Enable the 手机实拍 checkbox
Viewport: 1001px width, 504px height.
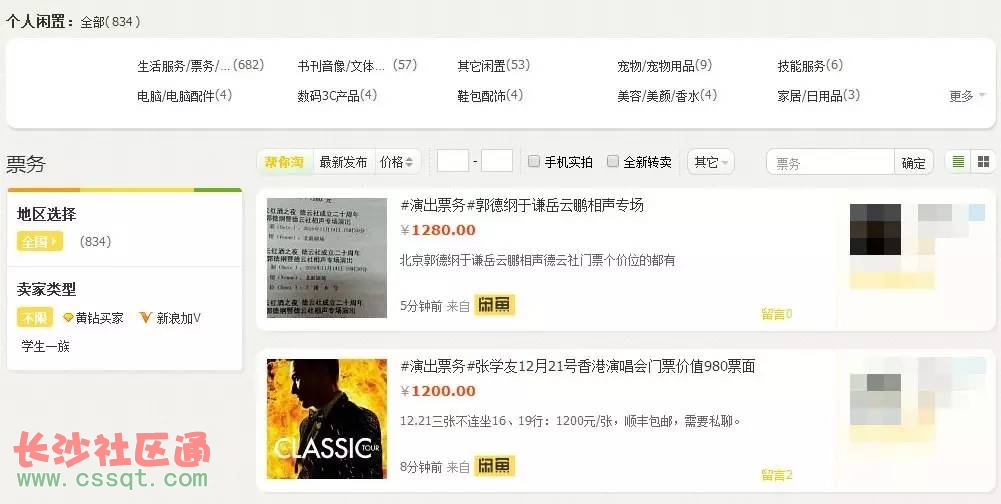coord(534,162)
